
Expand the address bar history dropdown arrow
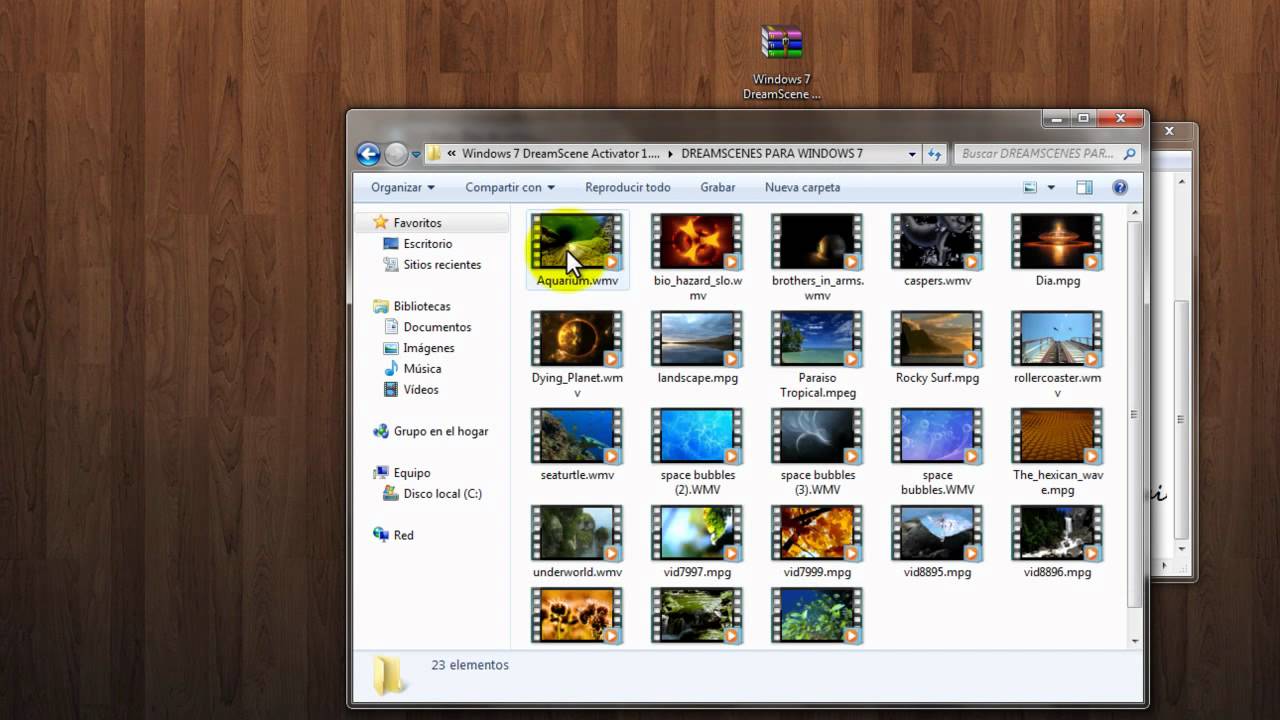point(911,154)
